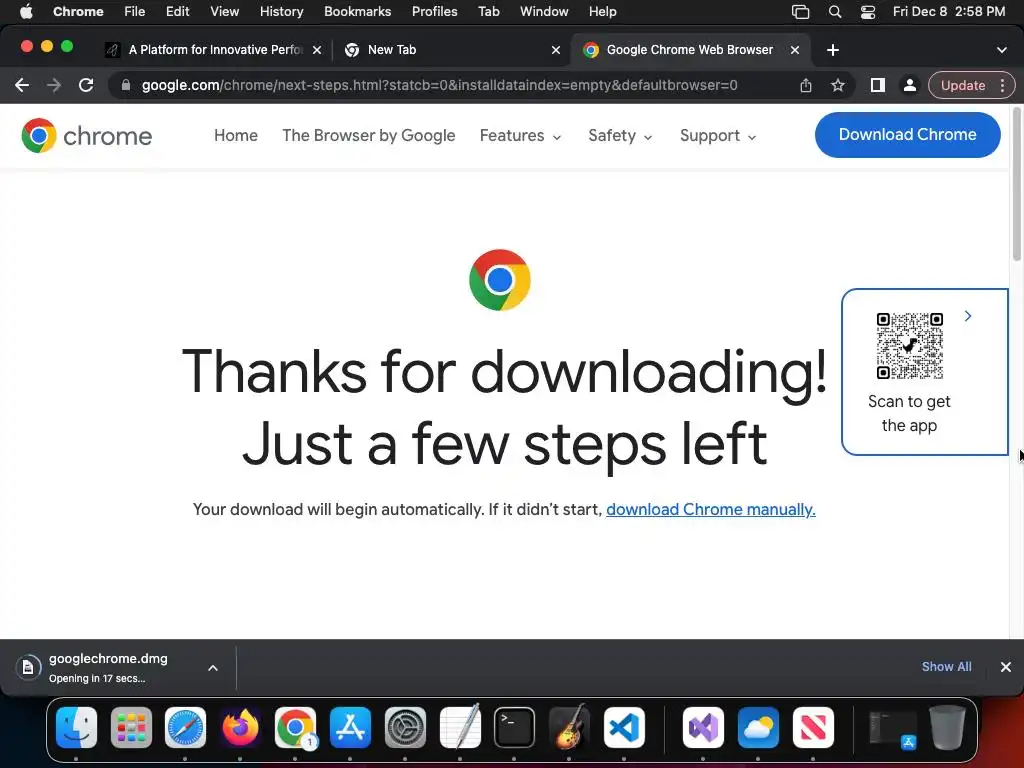Viewport: 1024px width, 768px height.
Task: Open a new tab with the plus button
Action: (x=833, y=50)
